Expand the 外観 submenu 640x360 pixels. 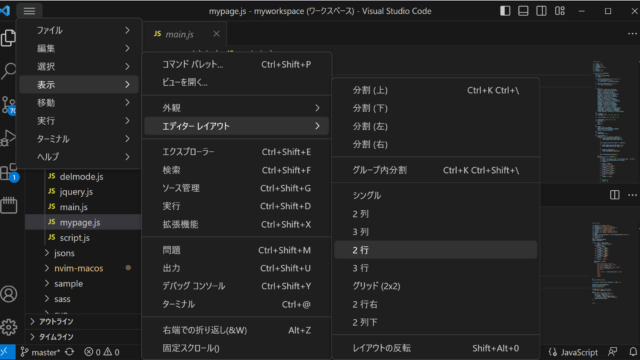(237, 108)
